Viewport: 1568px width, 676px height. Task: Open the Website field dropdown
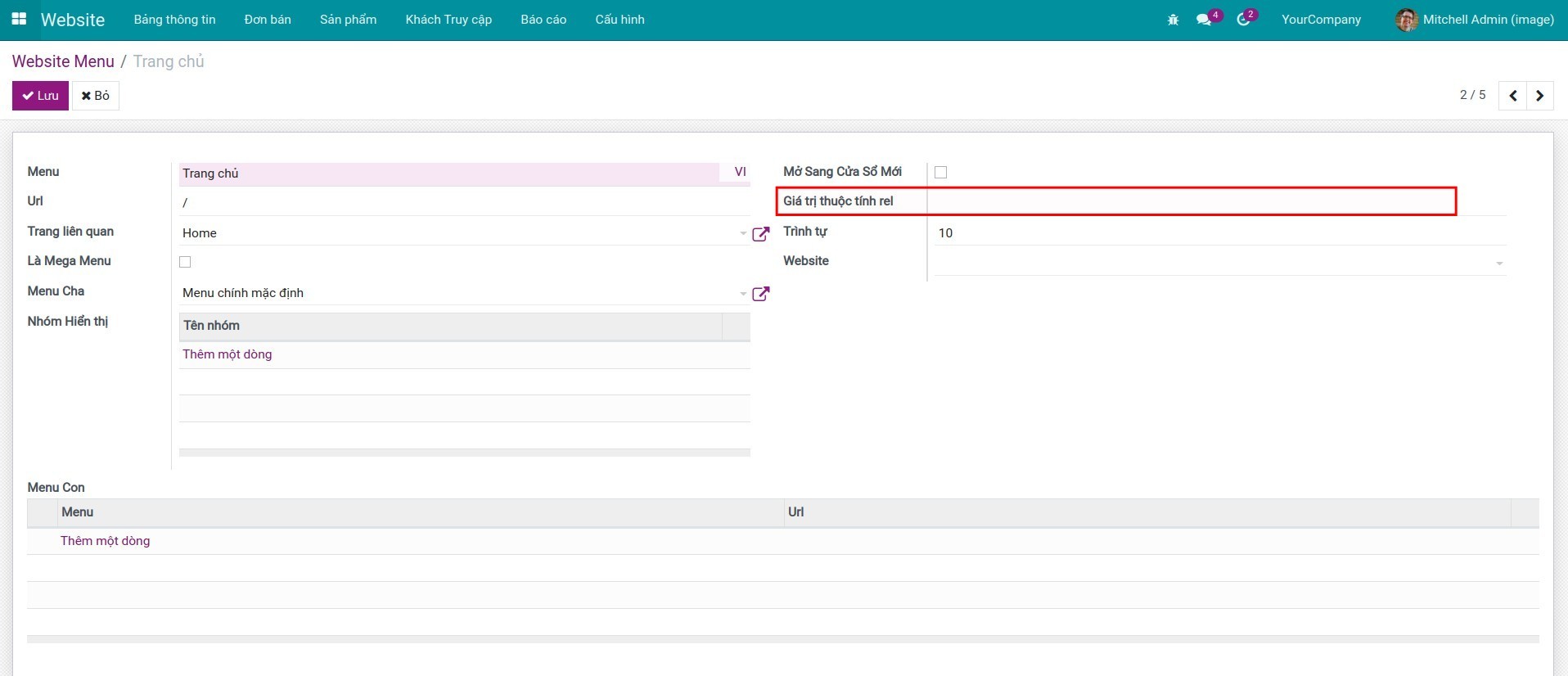(1498, 264)
